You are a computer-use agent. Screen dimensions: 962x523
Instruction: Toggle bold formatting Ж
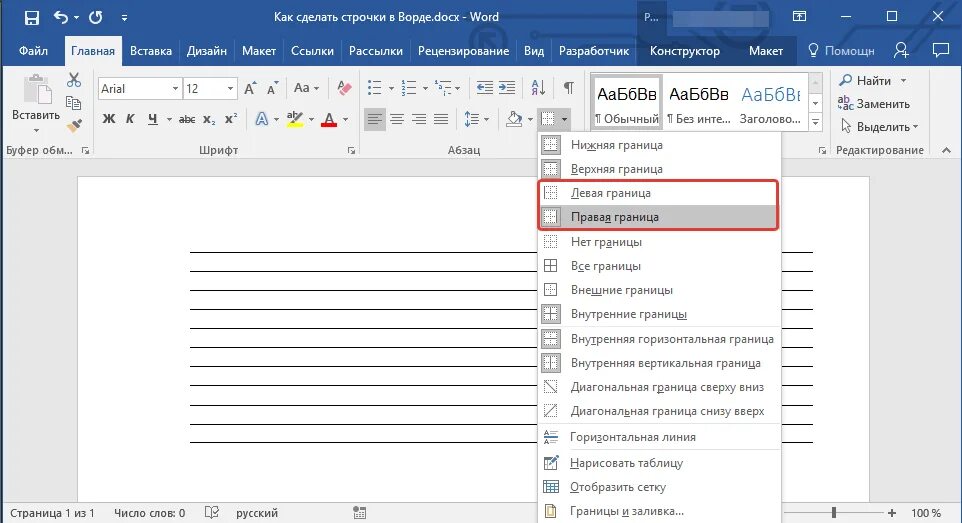109,119
